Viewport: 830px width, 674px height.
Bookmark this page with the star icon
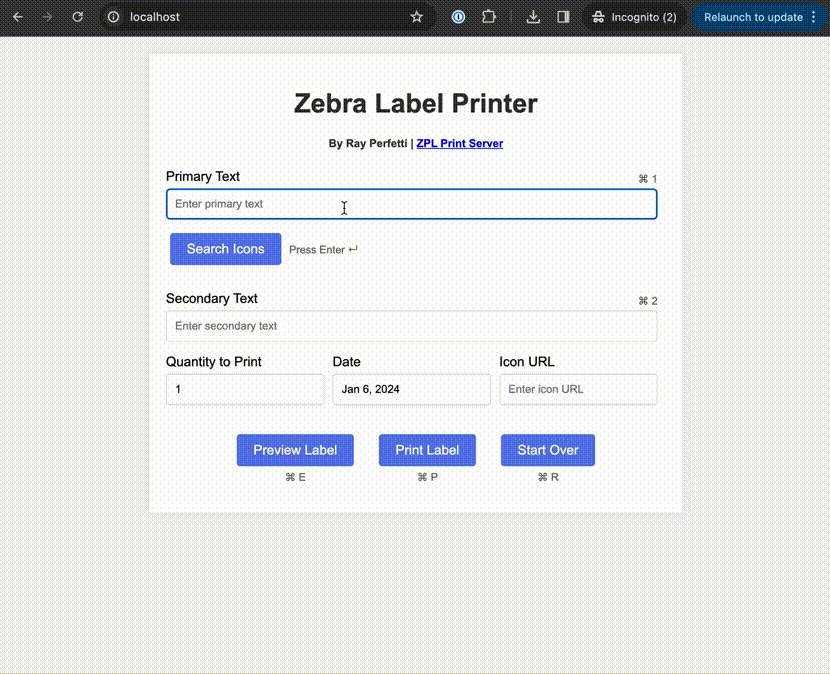(x=417, y=17)
